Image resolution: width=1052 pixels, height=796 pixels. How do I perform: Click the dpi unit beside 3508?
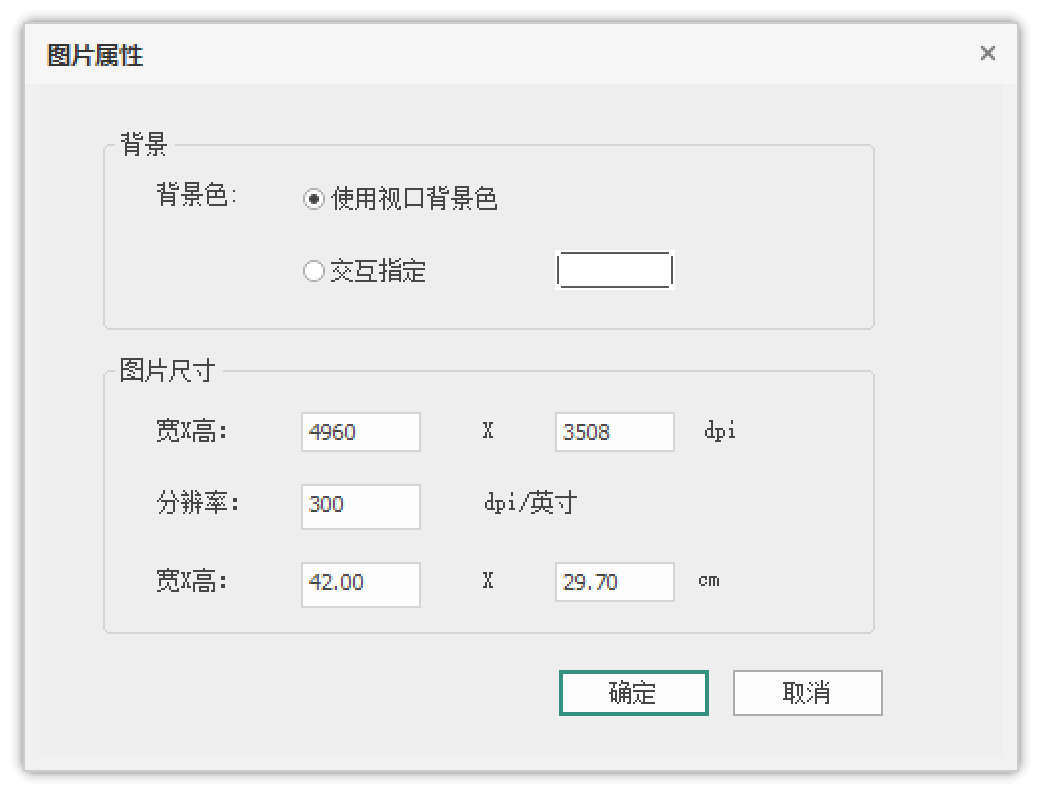point(720,432)
